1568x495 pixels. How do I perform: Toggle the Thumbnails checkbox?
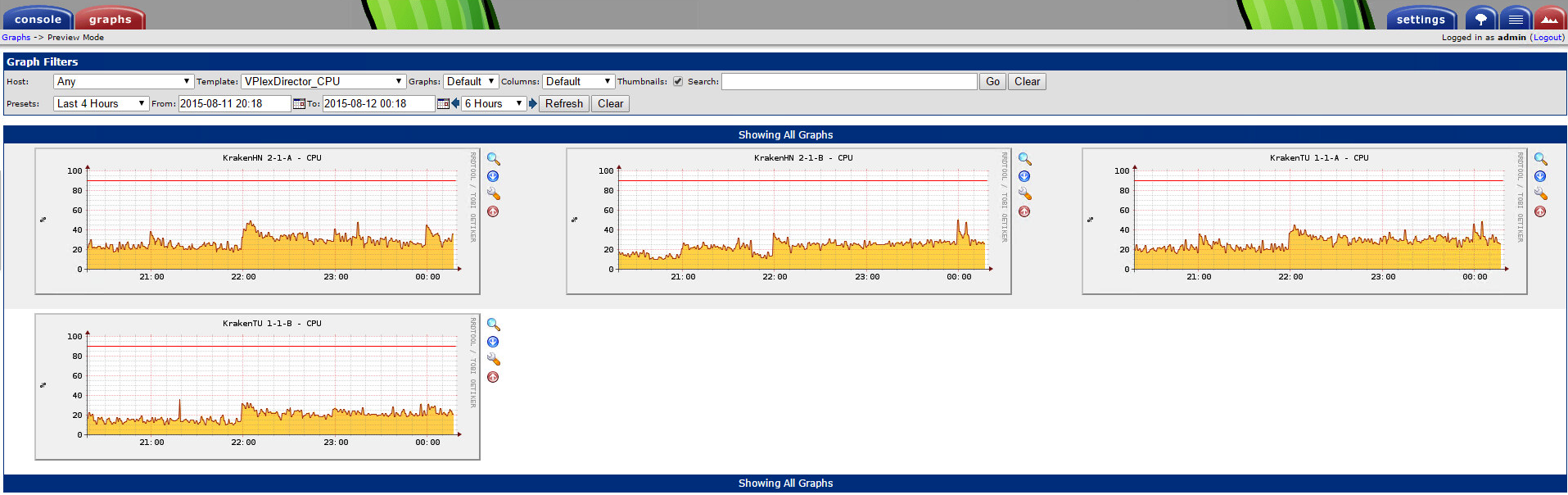678,81
